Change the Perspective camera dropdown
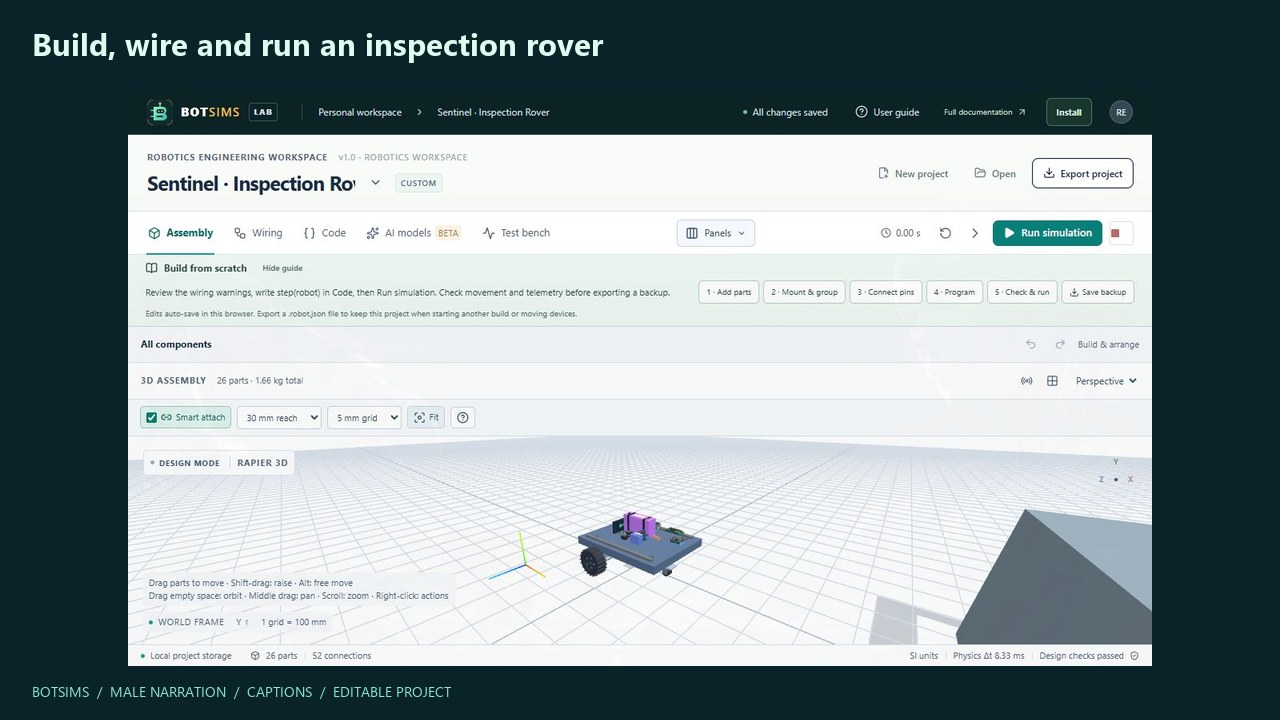Screen dimensions: 1280x720 (1106, 381)
